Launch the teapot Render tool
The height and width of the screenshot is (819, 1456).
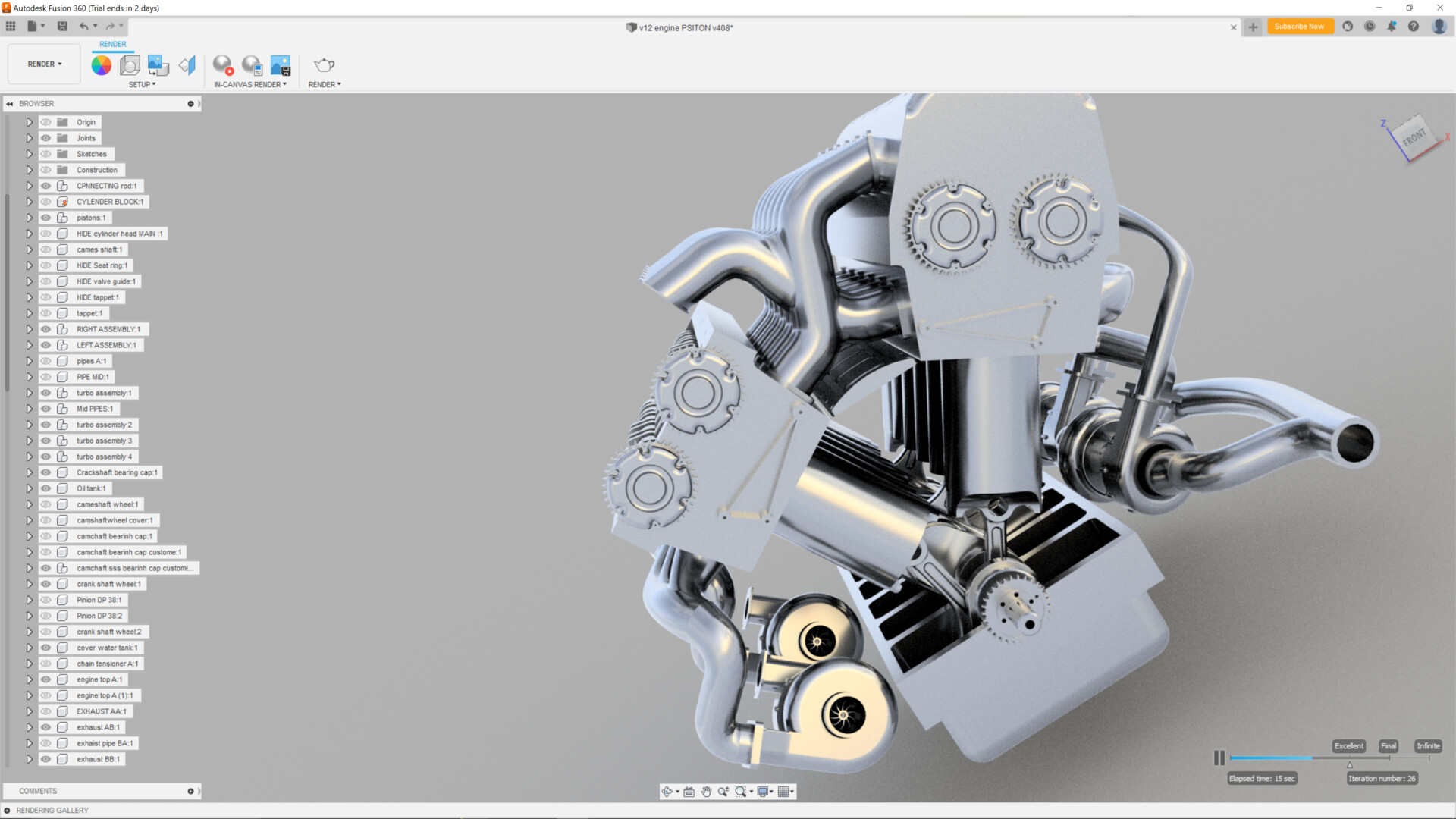pyautogui.click(x=325, y=65)
